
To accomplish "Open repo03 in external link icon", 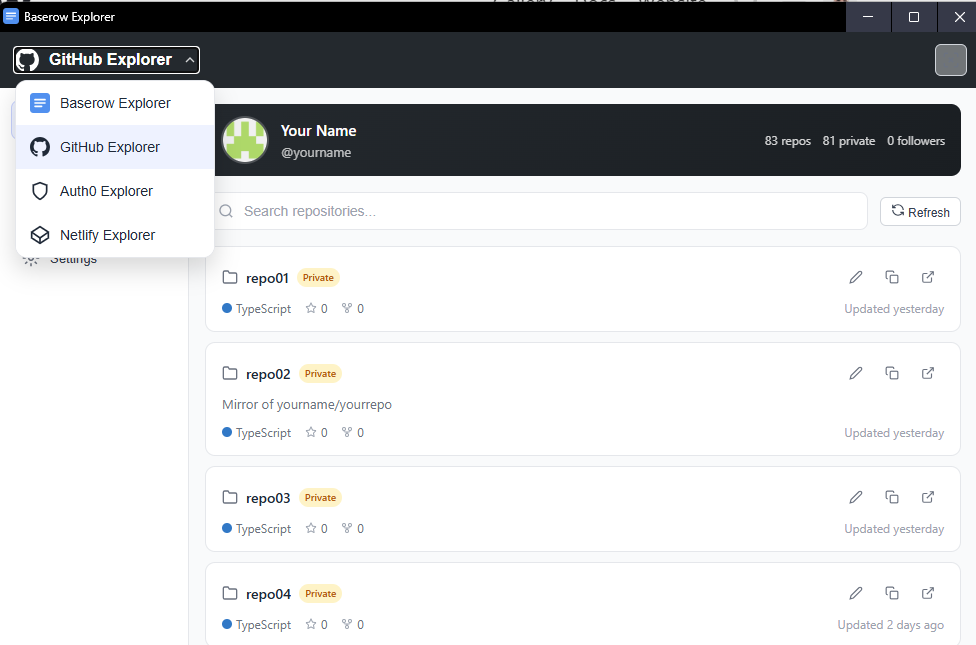I will [928, 497].
